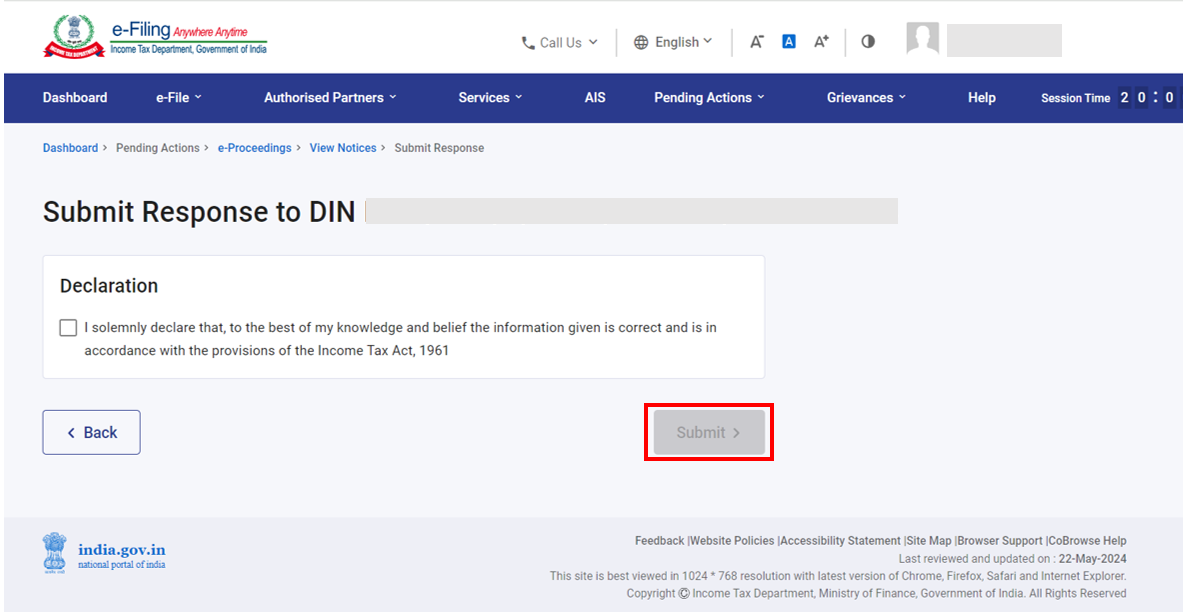Open the Help menu item
Screen dimensions: 1183x612
(x=981, y=98)
